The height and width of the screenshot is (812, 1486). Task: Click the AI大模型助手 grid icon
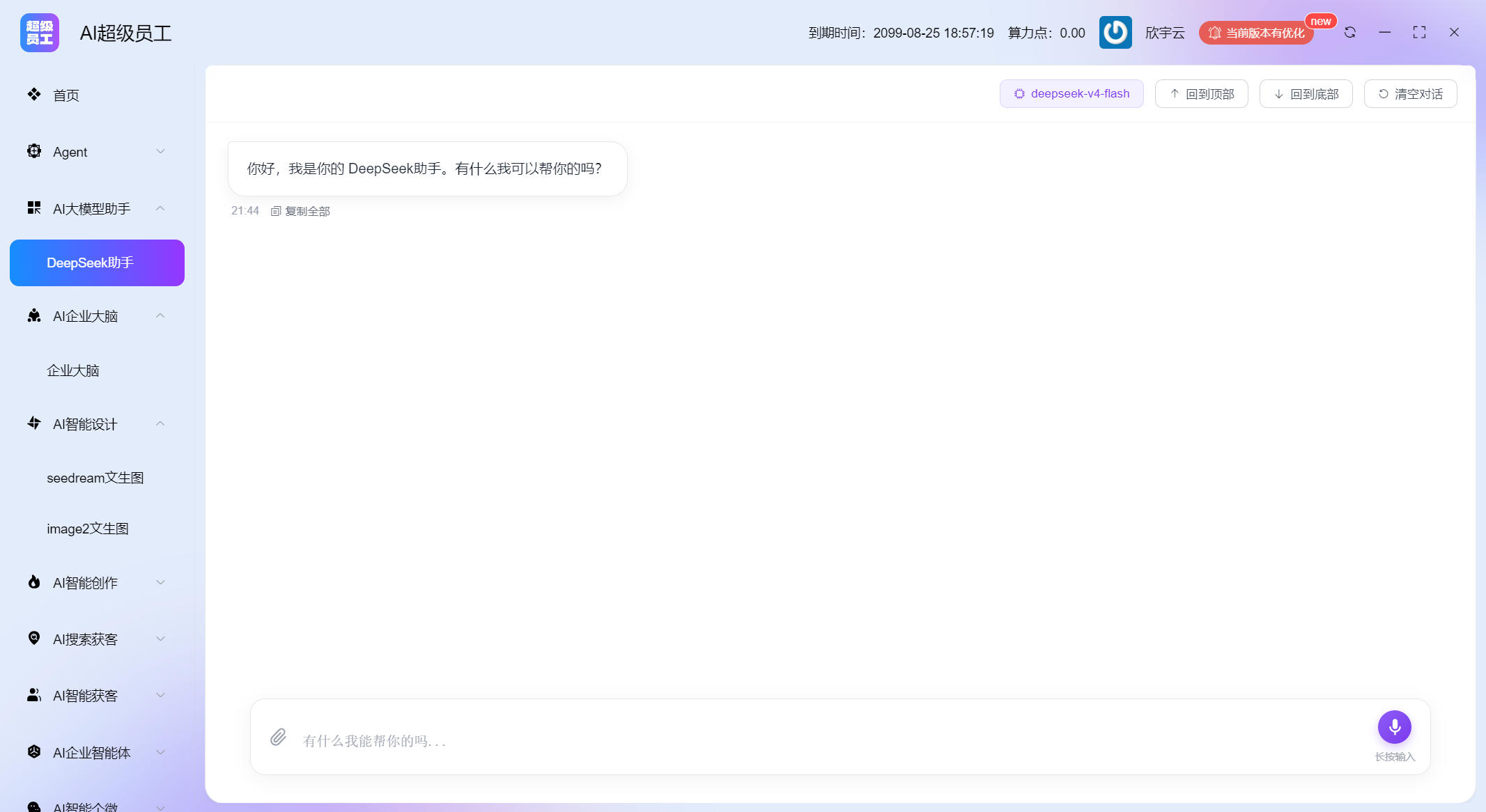pyautogui.click(x=33, y=208)
